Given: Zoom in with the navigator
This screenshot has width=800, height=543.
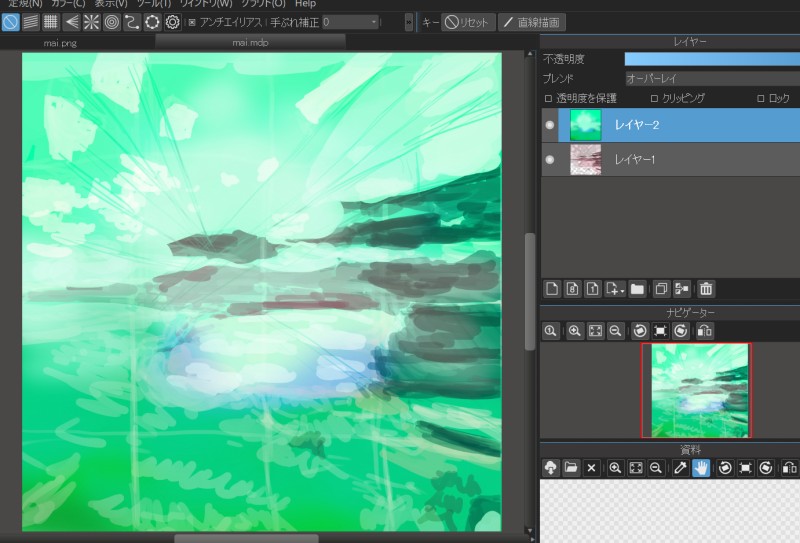Looking at the screenshot, I should coord(574,331).
